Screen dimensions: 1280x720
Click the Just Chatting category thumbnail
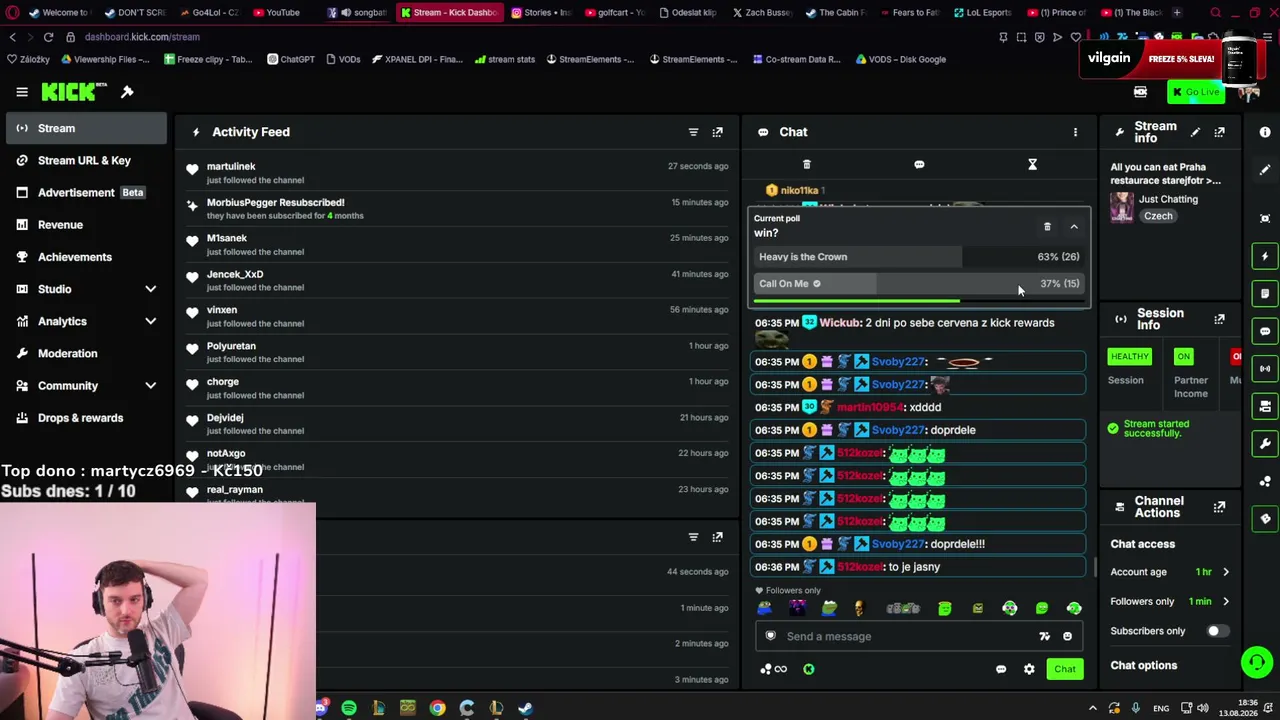pyautogui.click(x=1122, y=207)
